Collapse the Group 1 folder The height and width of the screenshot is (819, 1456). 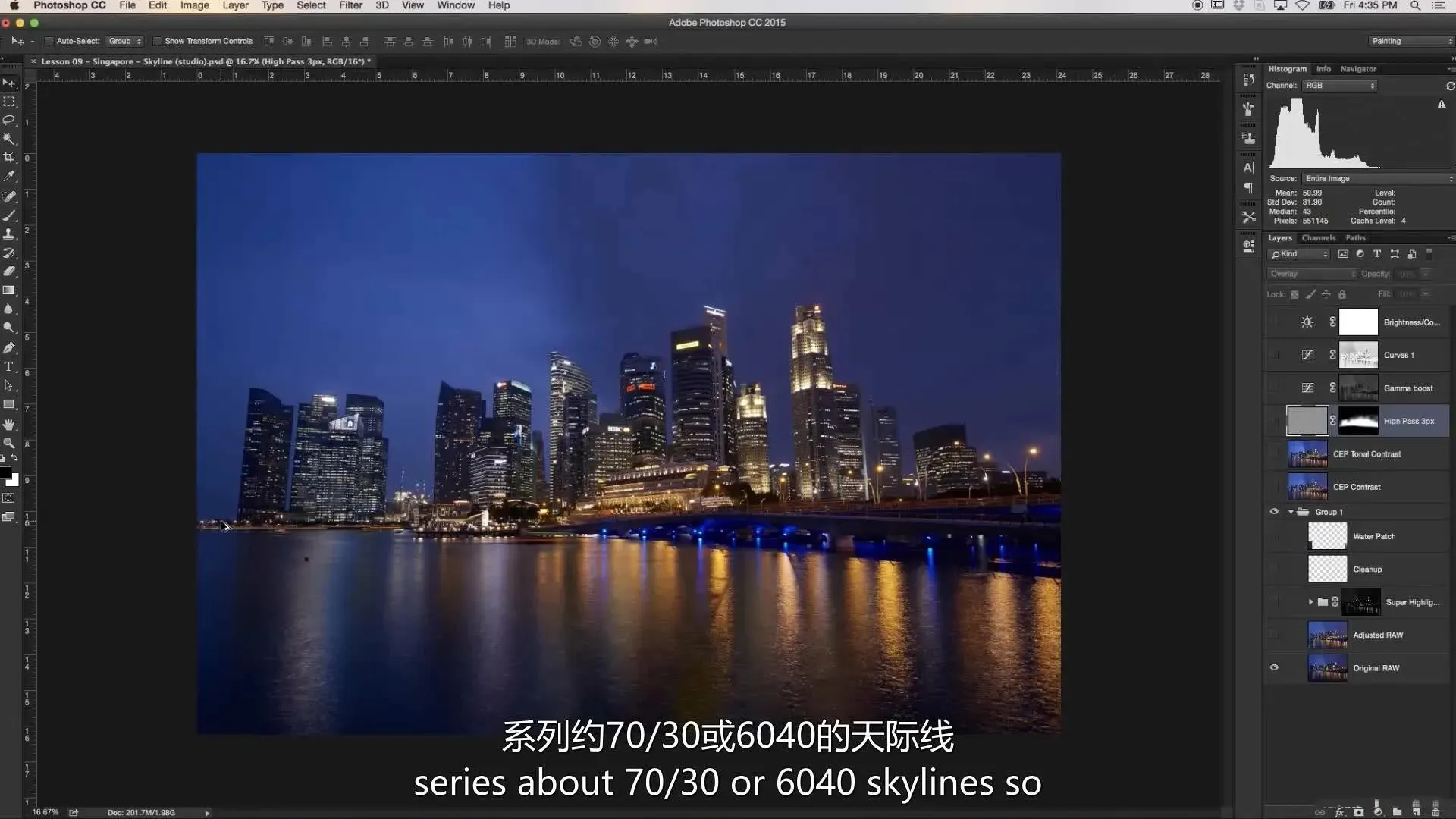1291,512
